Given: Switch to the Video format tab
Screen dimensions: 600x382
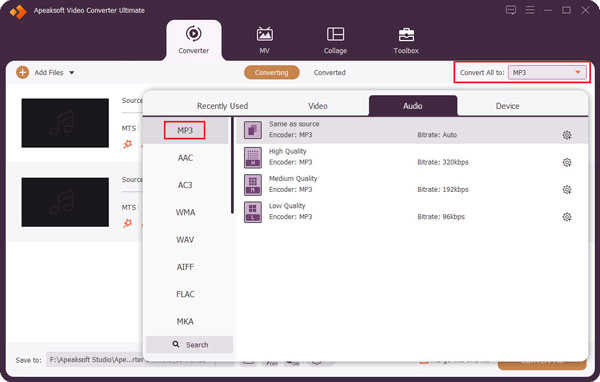Looking at the screenshot, I should click(x=318, y=106).
